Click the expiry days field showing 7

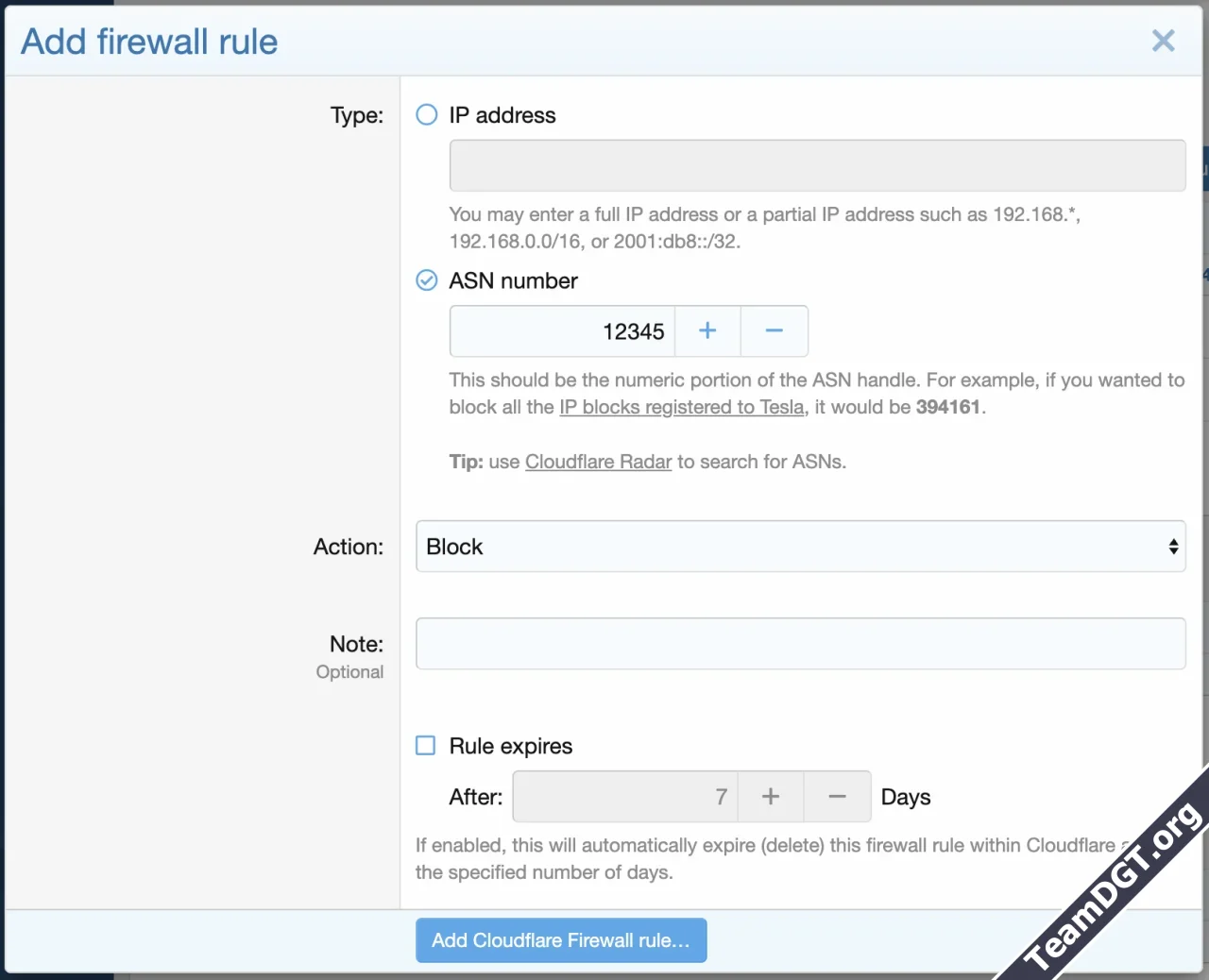pos(625,797)
